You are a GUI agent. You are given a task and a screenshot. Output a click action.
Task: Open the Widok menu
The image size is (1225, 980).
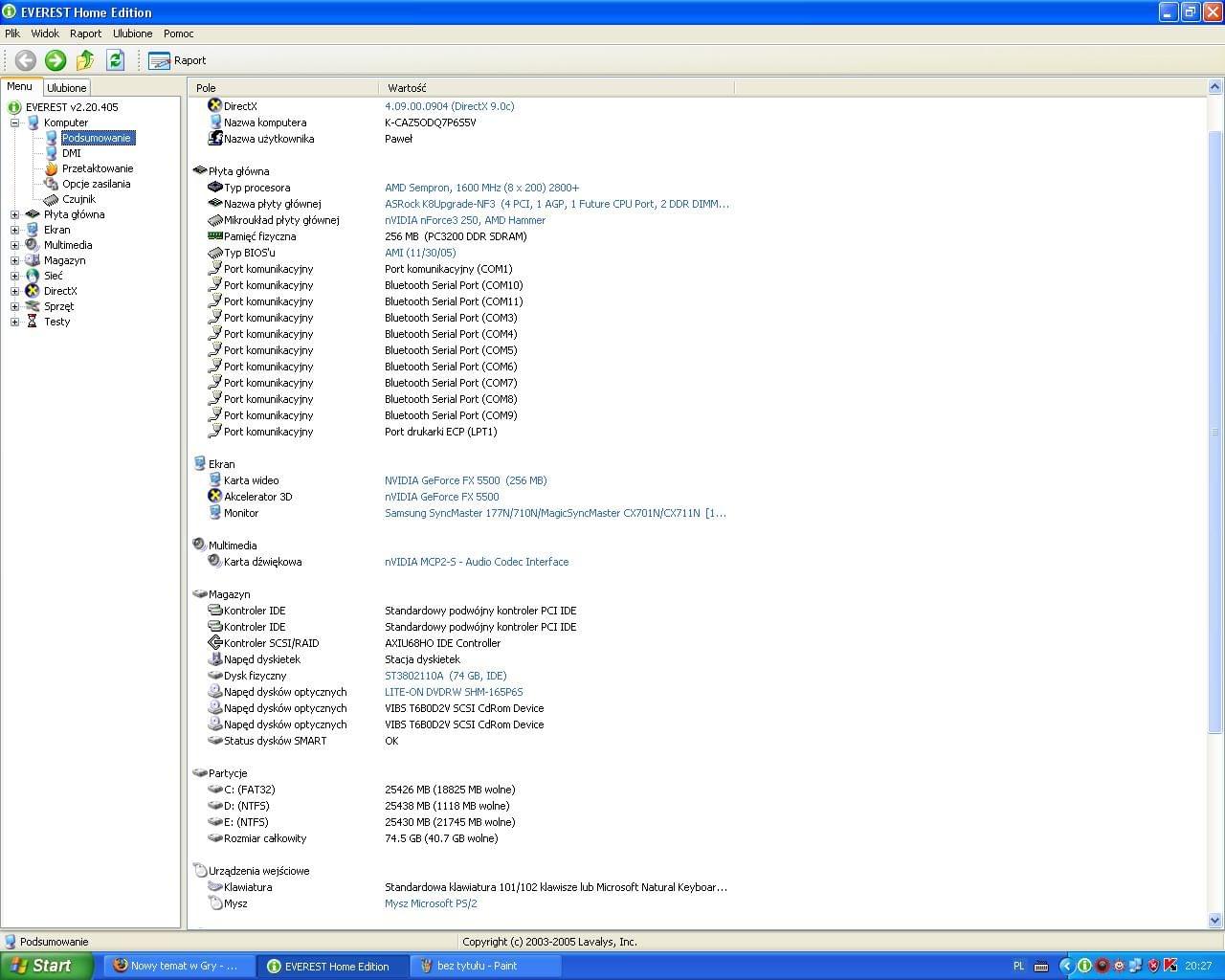coord(45,33)
